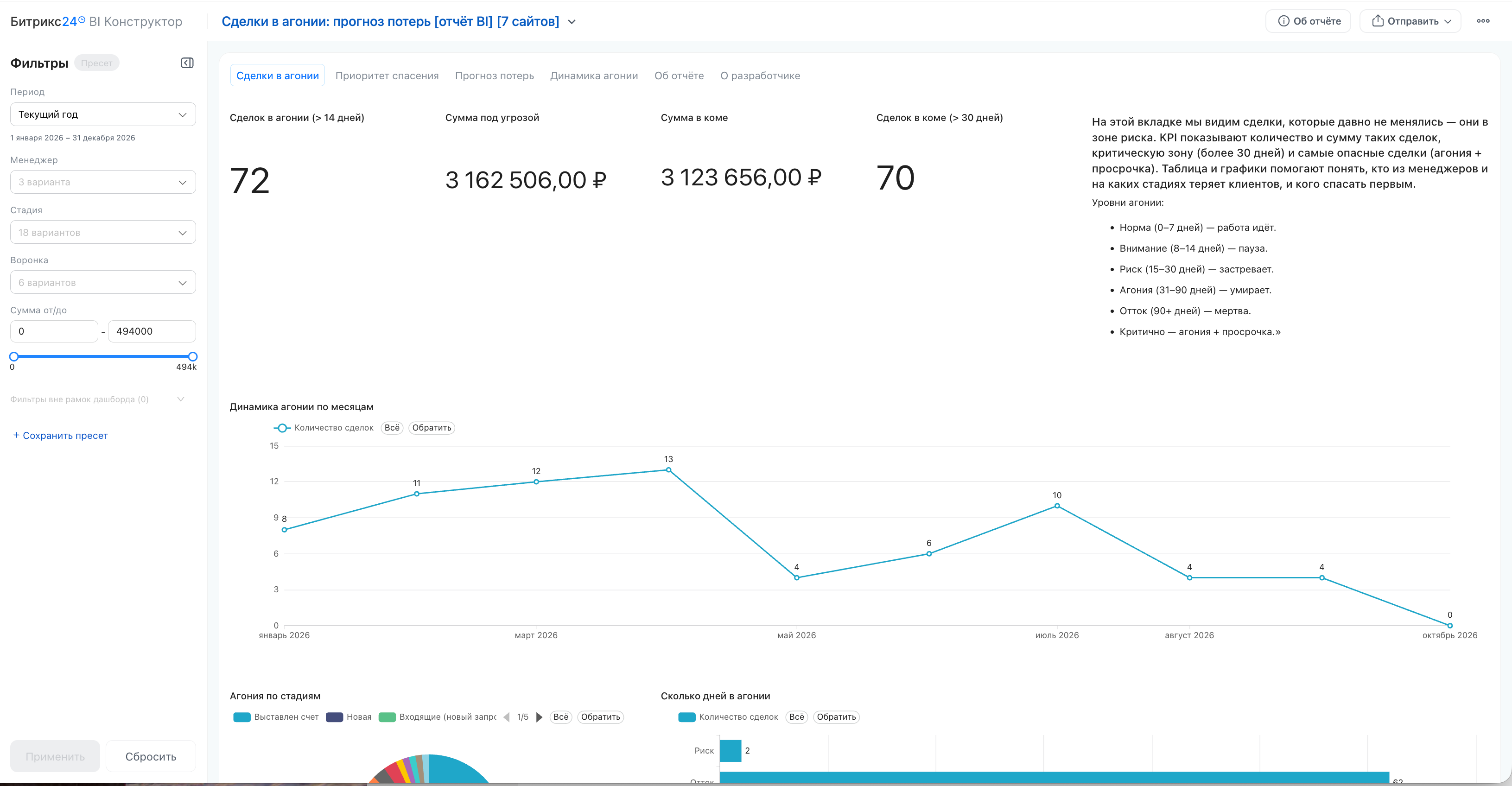Switch to Динамика агонии tab
The width and height of the screenshot is (1512, 786).
point(594,76)
